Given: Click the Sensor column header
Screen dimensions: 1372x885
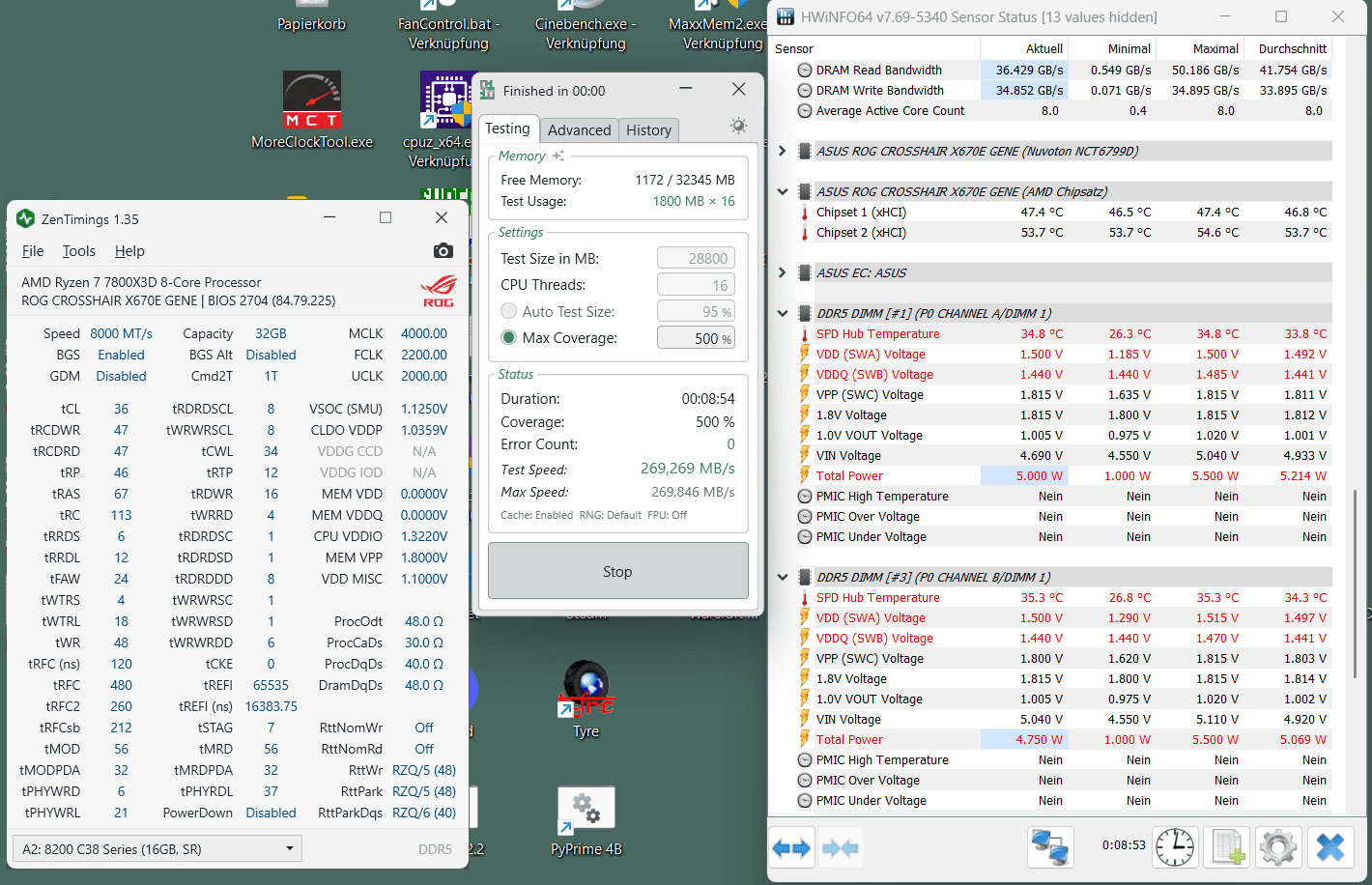Looking at the screenshot, I should click(875, 48).
